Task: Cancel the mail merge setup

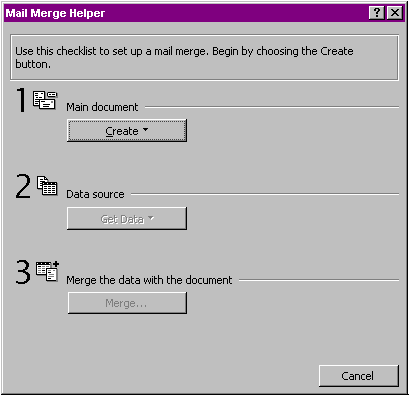Action: [359, 376]
